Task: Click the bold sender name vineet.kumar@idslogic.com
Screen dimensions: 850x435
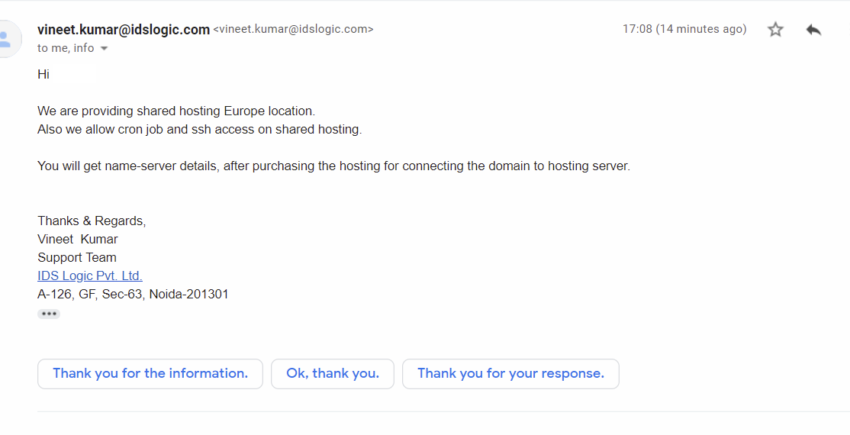Action: [124, 29]
